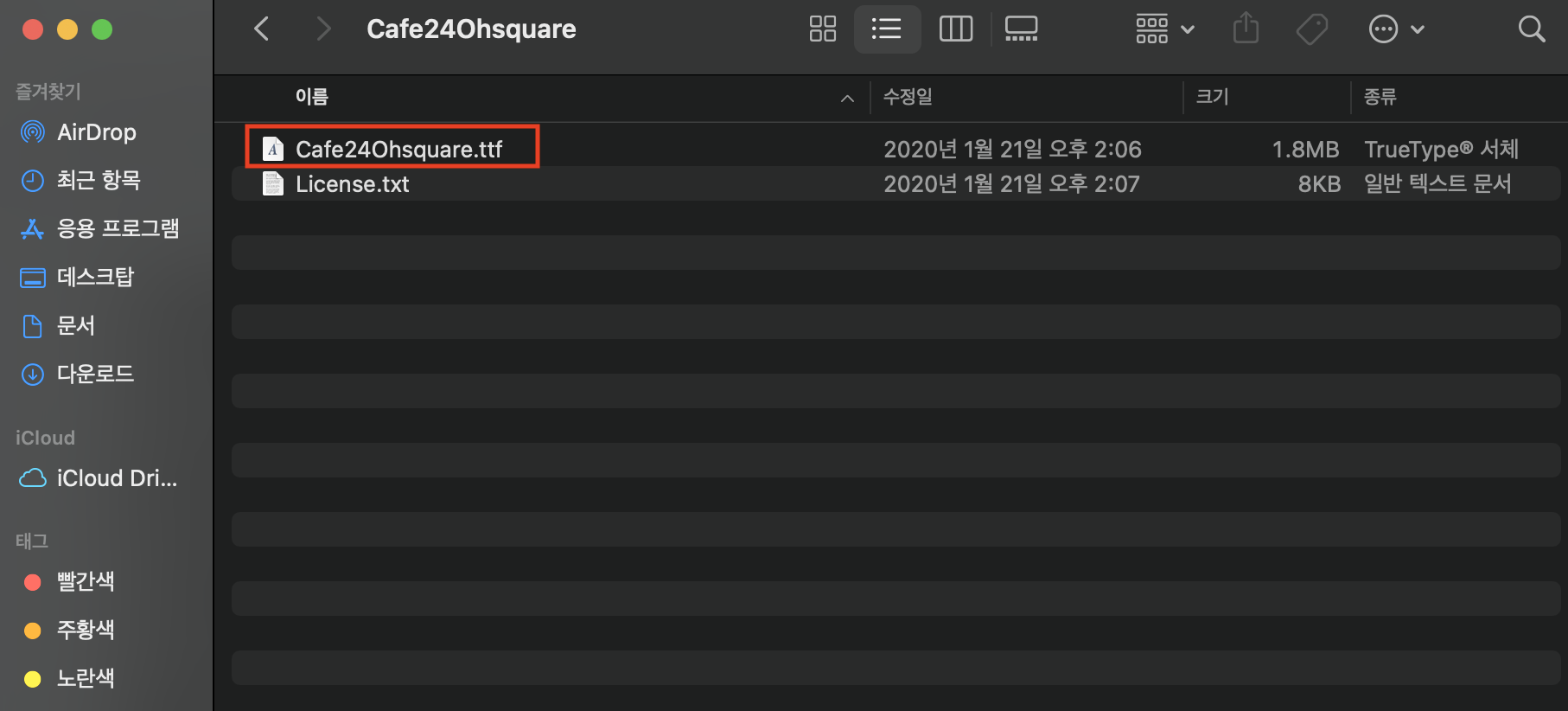The image size is (1568, 711).
Task: Switch to icon grid view
Action: [x=822, y=29]
